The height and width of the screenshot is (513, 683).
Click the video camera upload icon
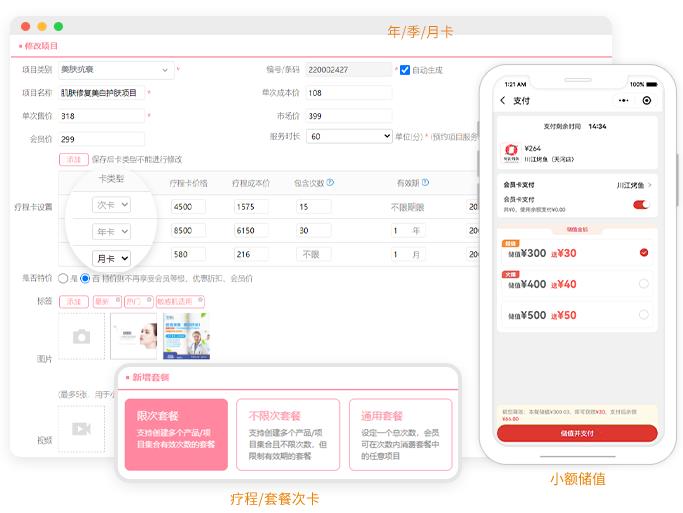pyautogui.click(x=82, y=429)
